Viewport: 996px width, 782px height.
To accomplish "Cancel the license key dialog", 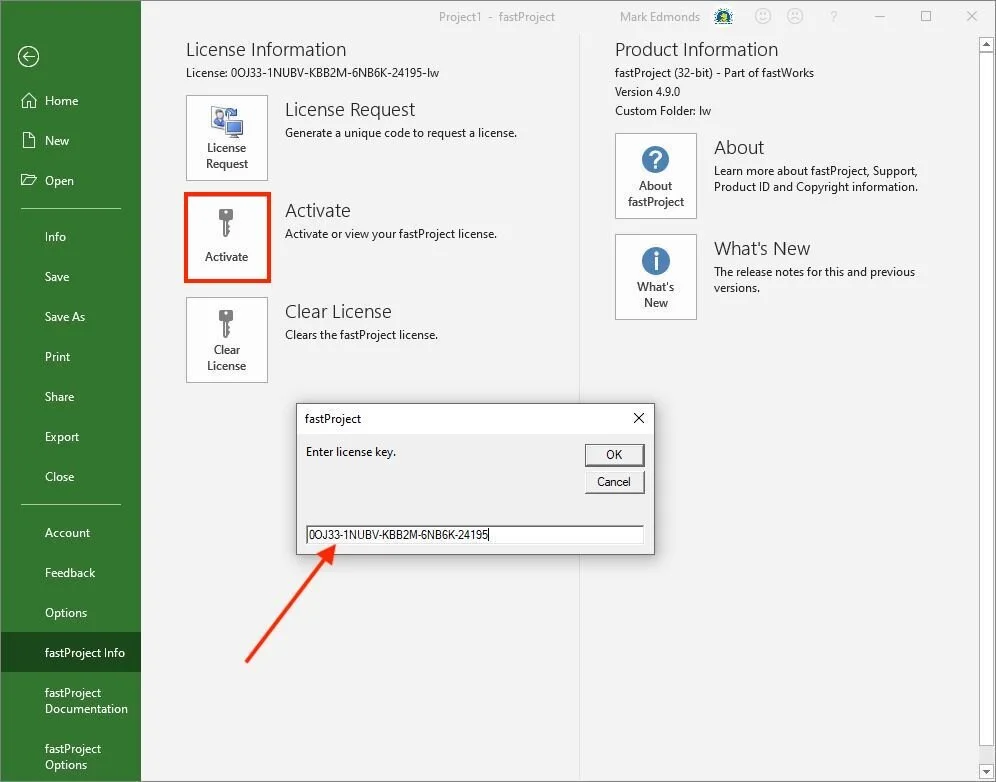I will coord(614,482).
